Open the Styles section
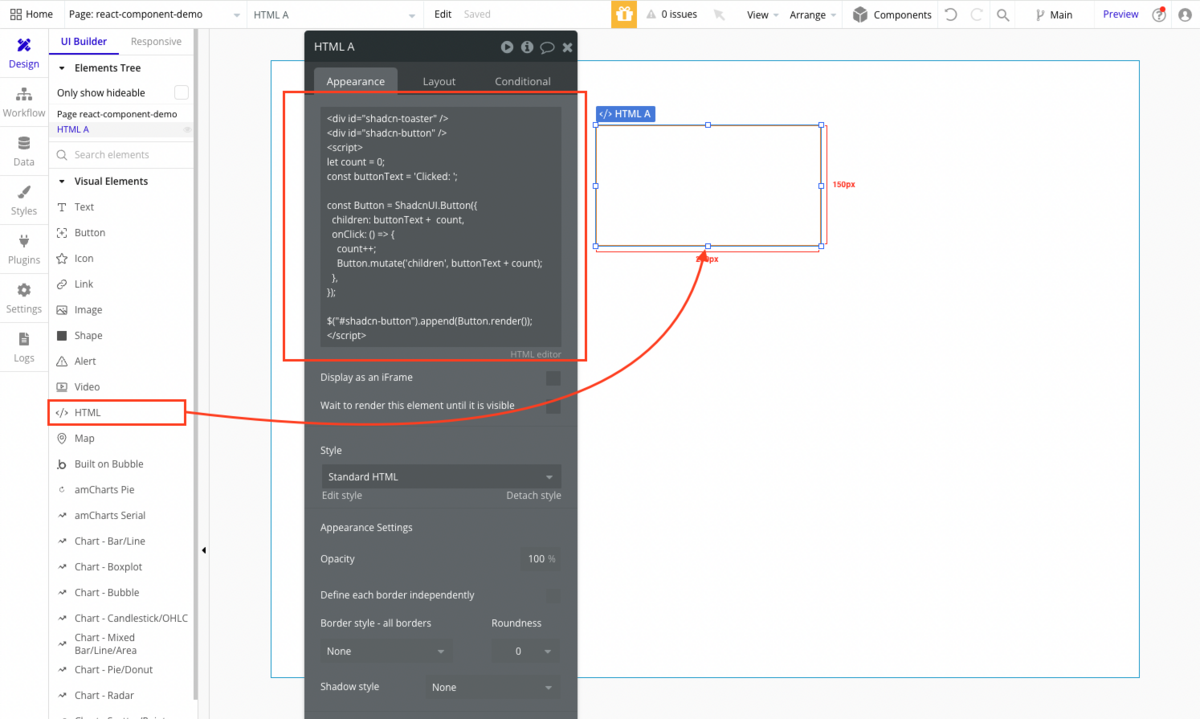Screen dimensions: 1200x719 24,200
